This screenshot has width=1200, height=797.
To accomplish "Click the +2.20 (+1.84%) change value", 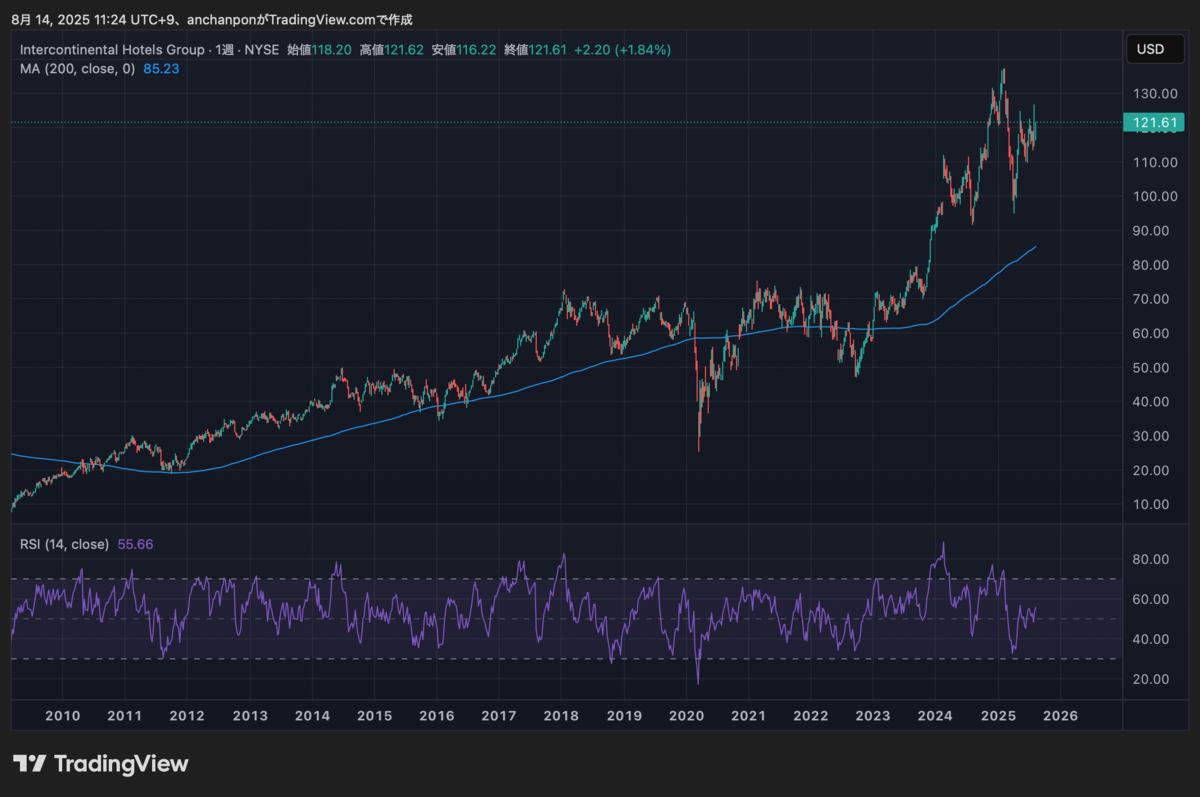I will [623, 49].
